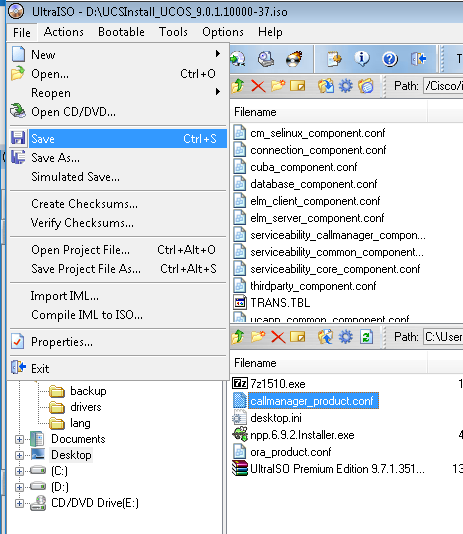Select database_component.conf in ISO list

314,184
